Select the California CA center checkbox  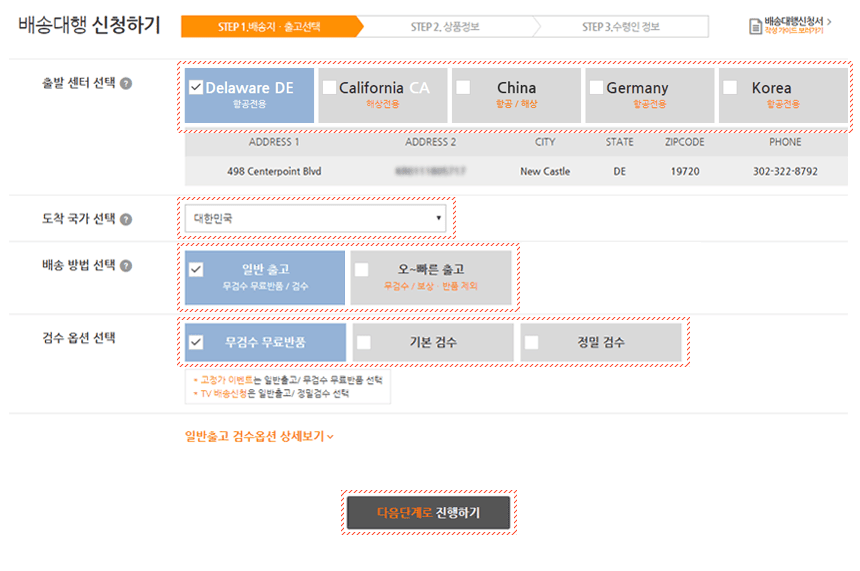coord(330,88)
